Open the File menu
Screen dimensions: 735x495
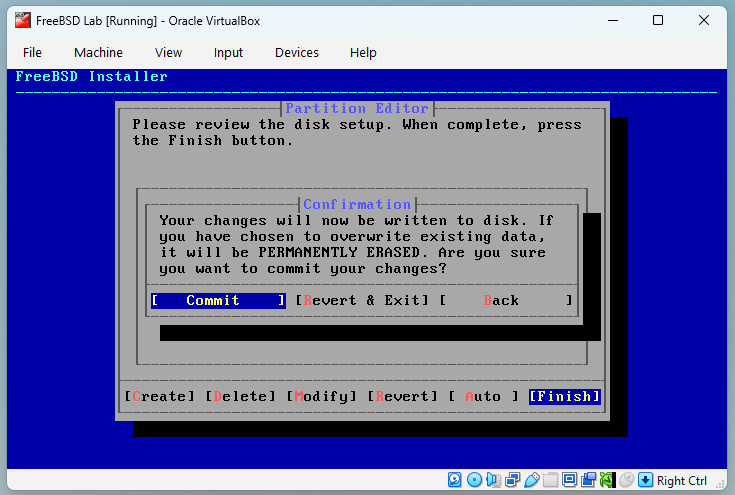[x=32, y=52]
